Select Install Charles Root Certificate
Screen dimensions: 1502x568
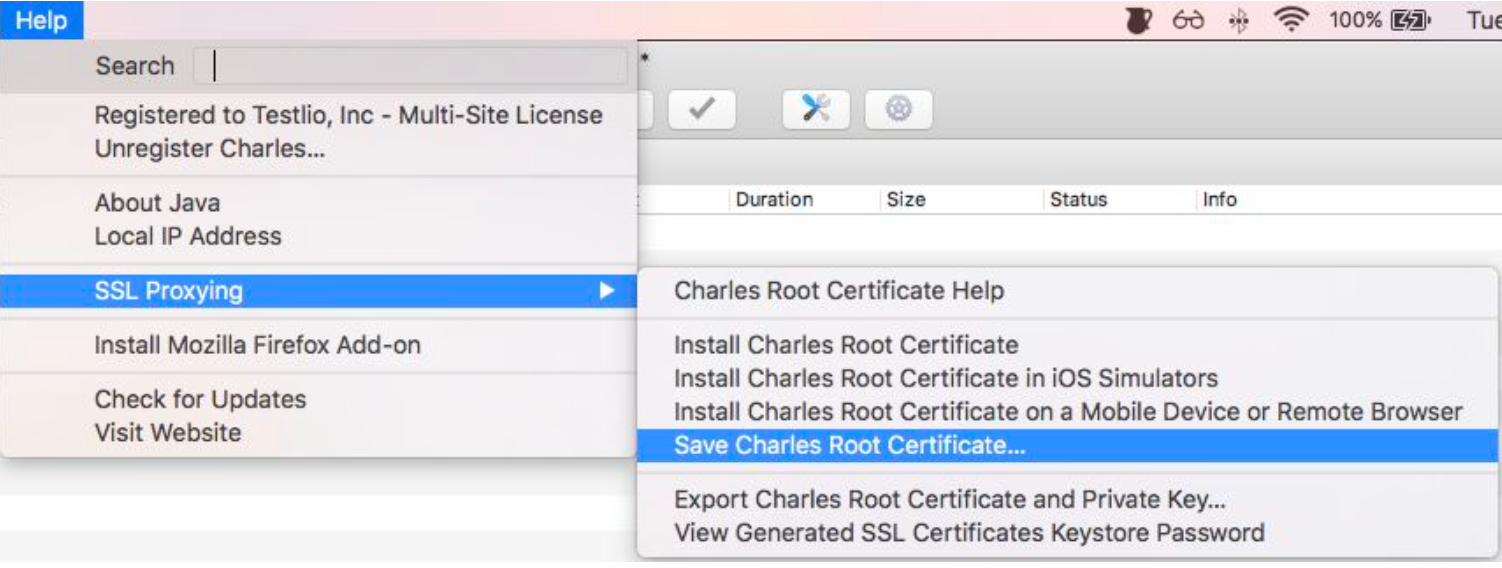click(1068, 345)
